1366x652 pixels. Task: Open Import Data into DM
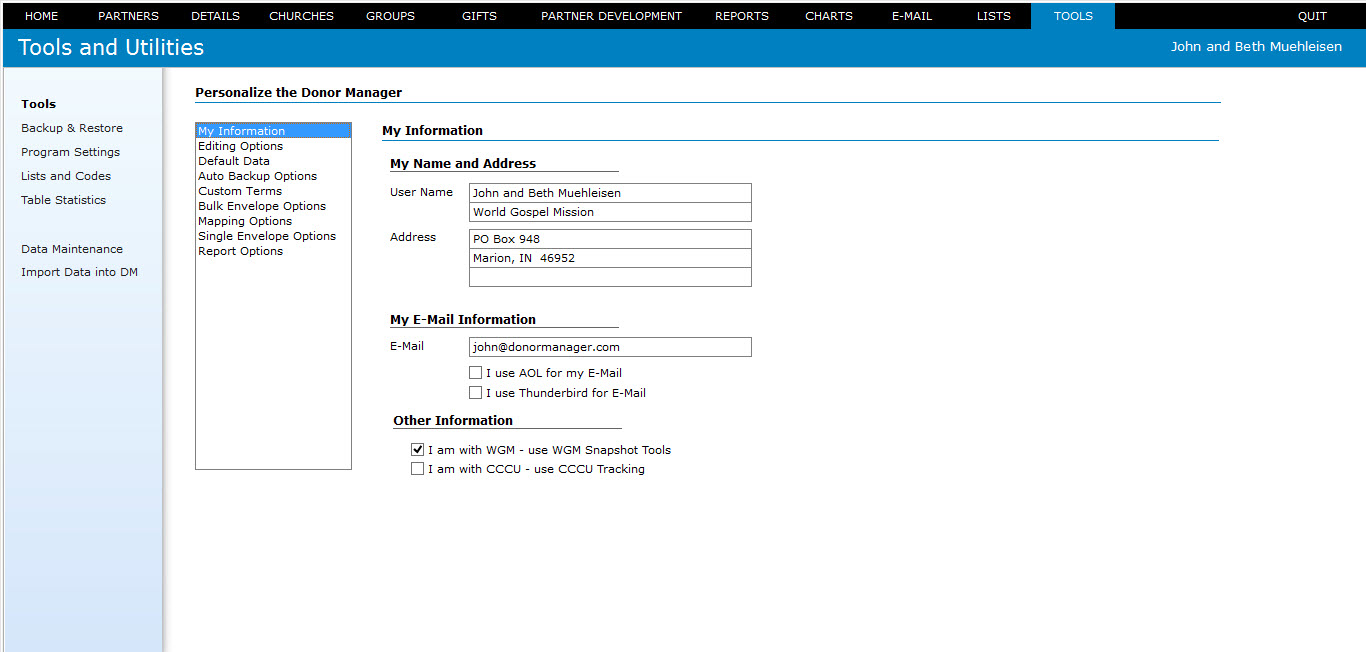pos(79,272)
